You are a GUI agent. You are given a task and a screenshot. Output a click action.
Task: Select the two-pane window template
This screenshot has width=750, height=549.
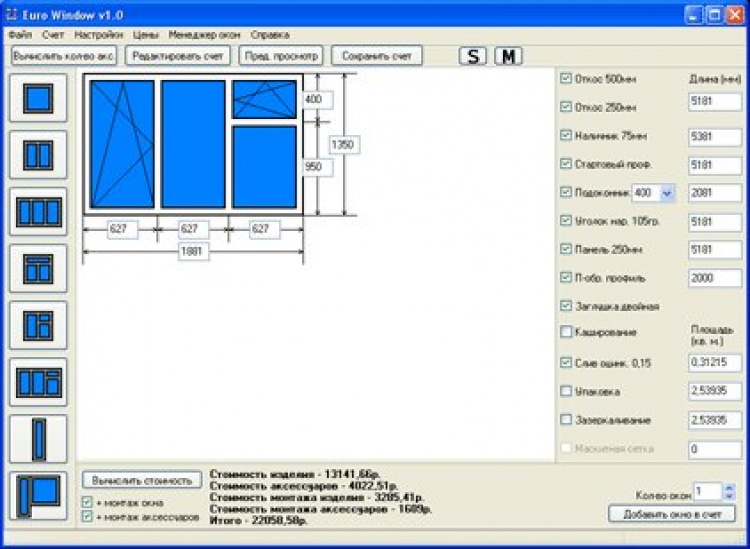(x=38, y=155)
